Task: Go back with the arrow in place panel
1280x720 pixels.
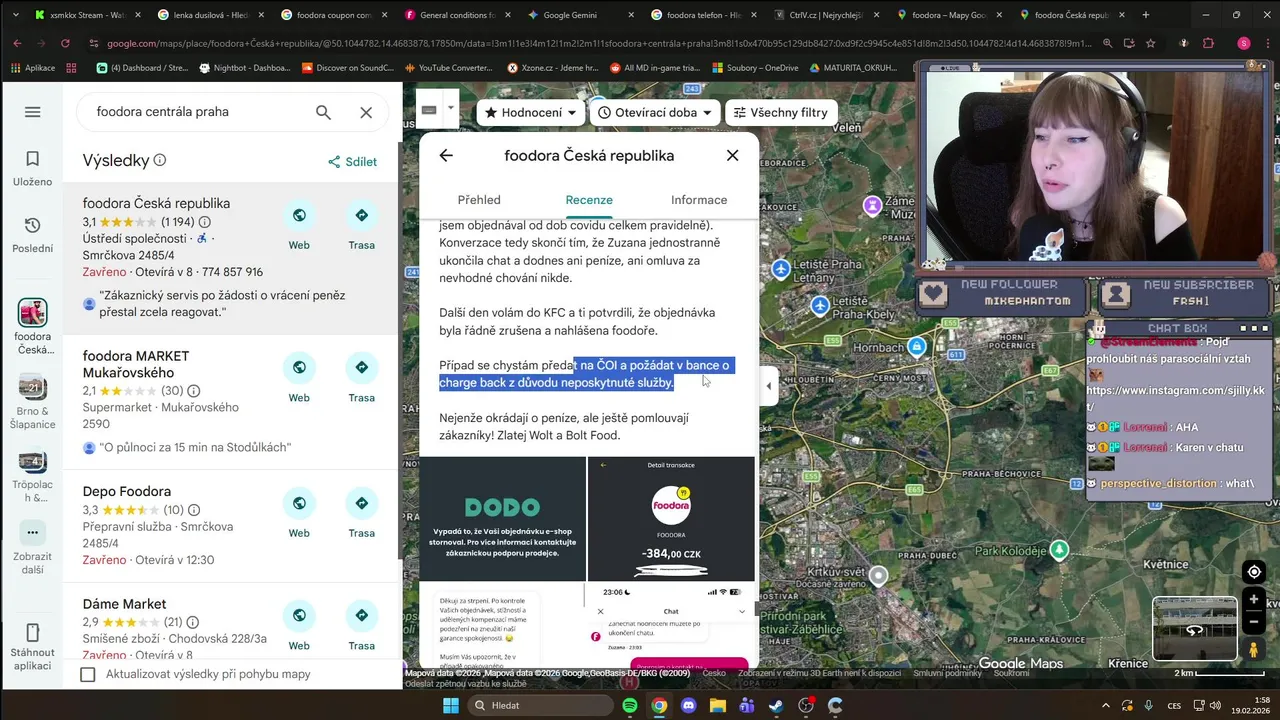Action: coord(446,155)
